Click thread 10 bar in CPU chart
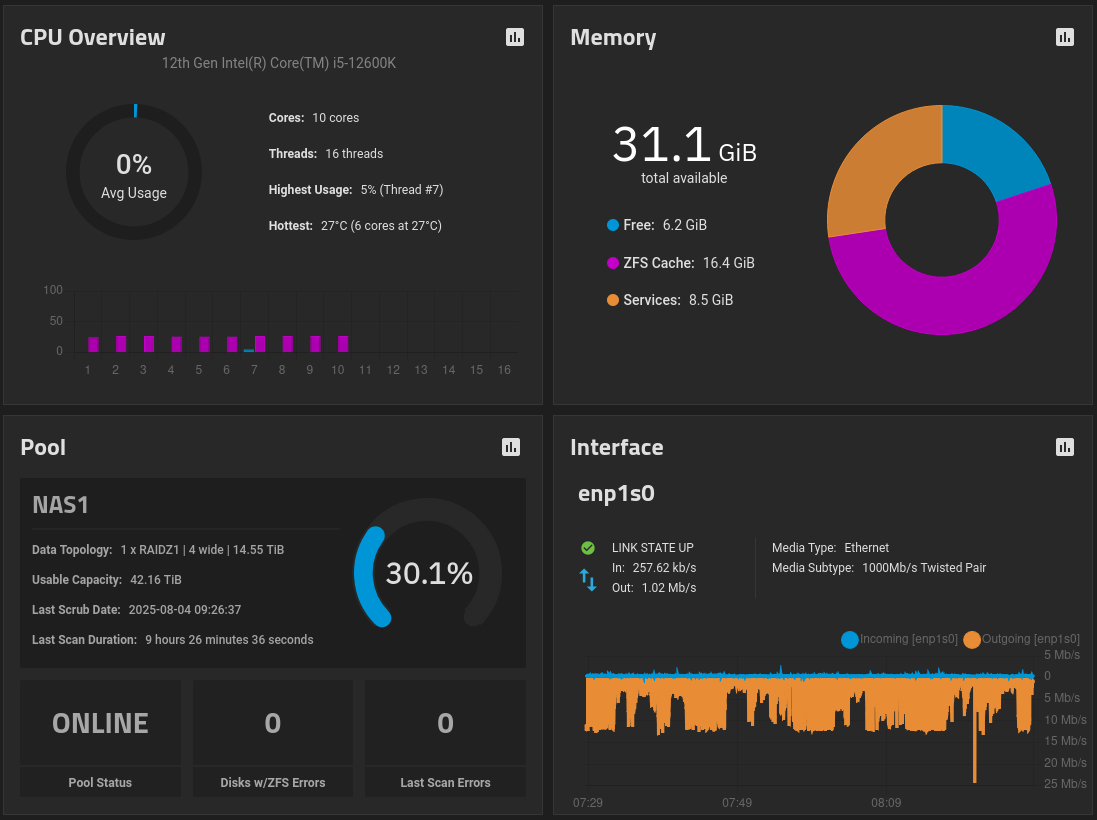This screenshot has height=820, width=1097. pos(343,344)
